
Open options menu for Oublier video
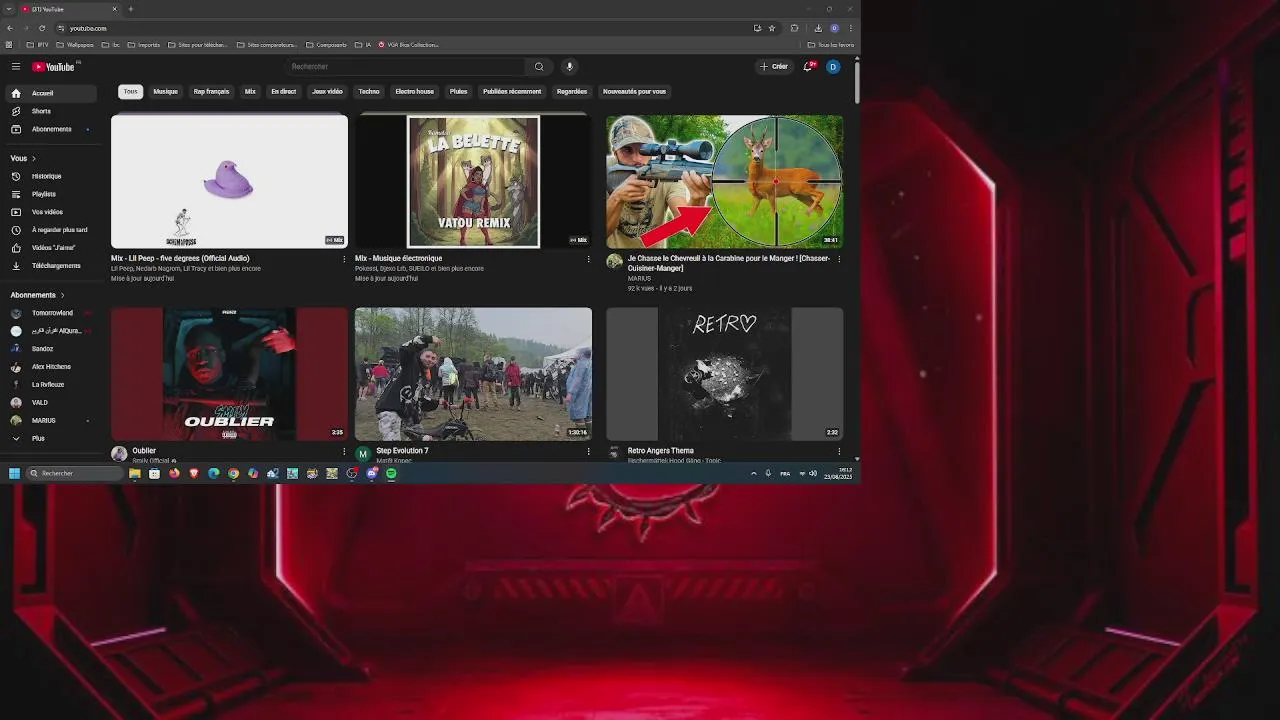click(344, 451)
